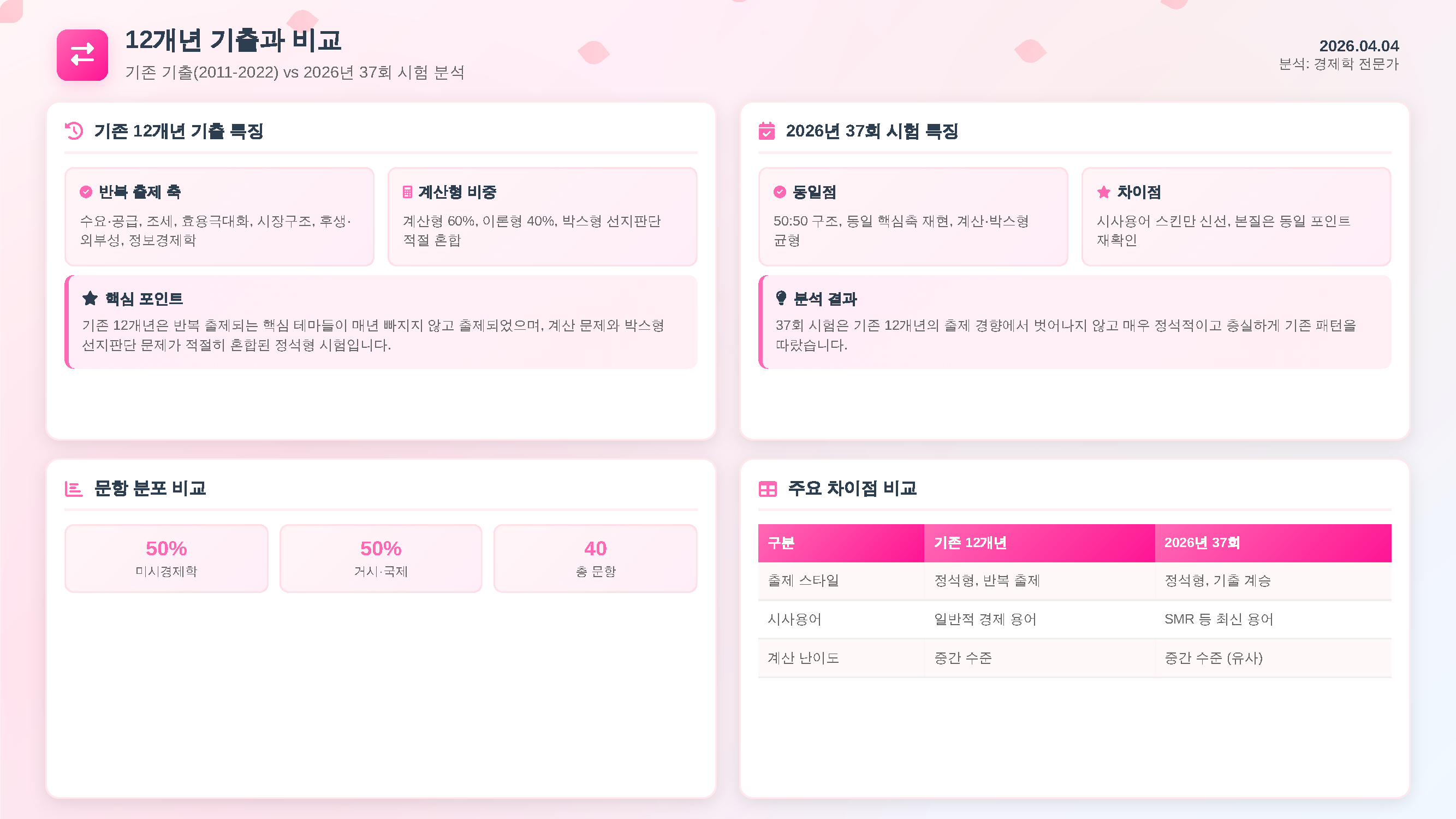The image size is (1456, 819).
Task: Click the history clock icon
Action: coord(74,131)
